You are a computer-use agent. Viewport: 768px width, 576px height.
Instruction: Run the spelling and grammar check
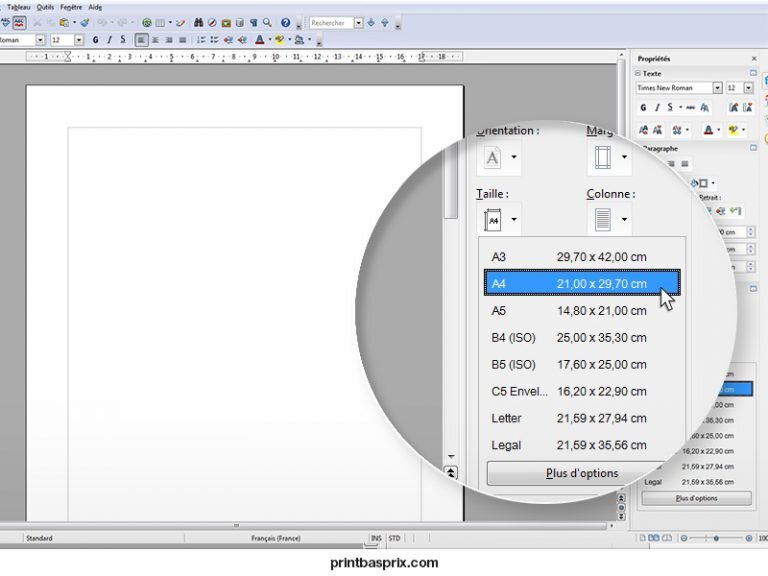(5, 23)
